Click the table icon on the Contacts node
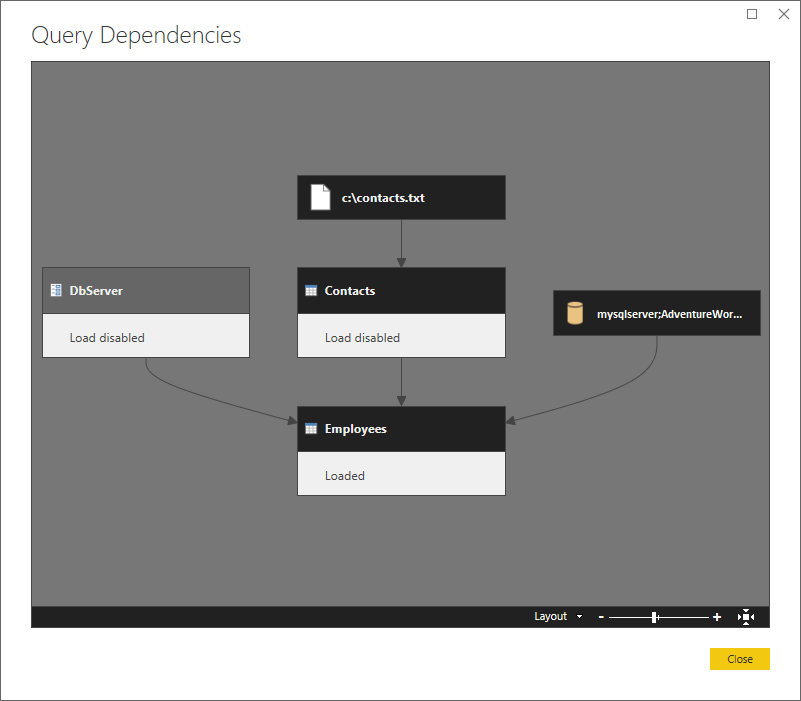 pos(311,290)
